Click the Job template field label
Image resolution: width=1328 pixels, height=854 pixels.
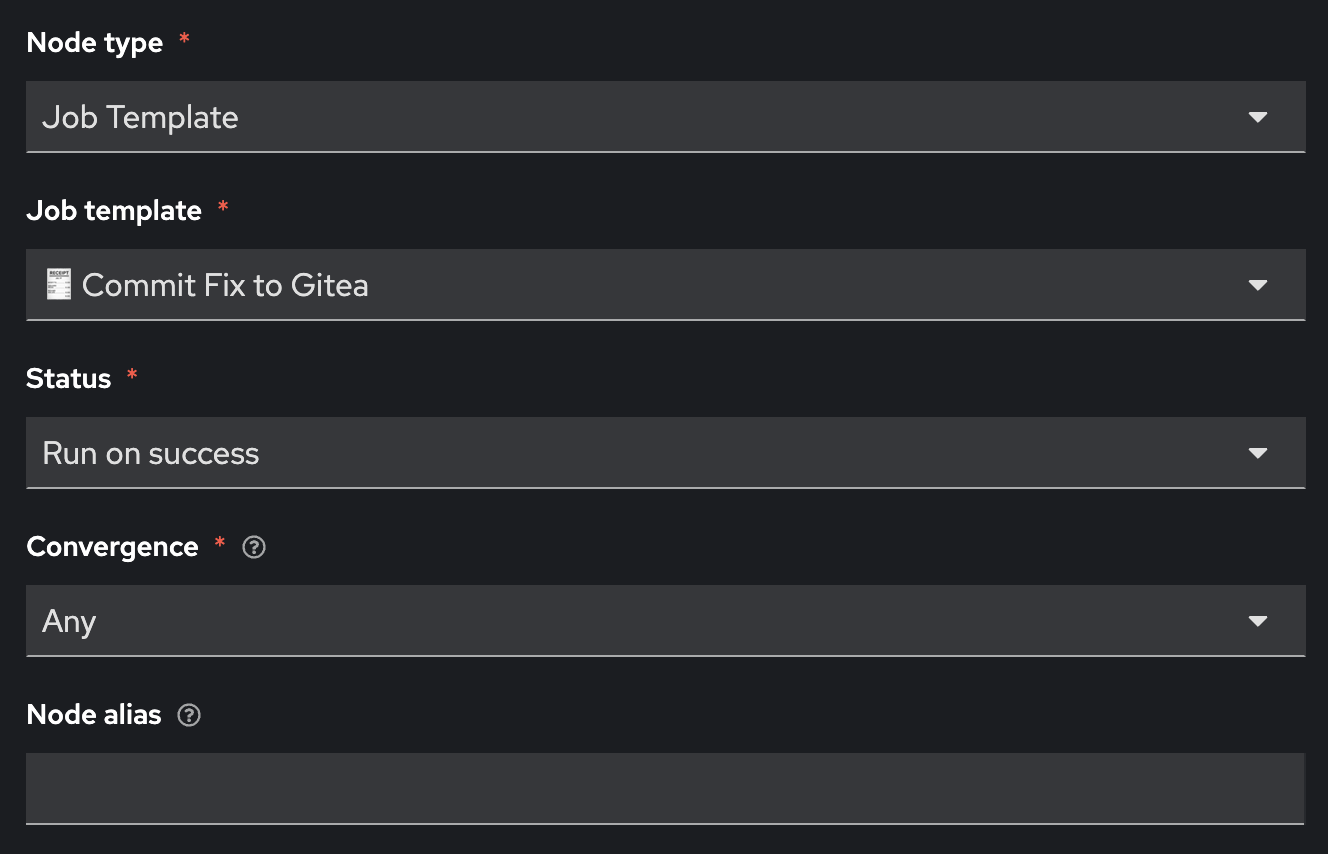114,211
